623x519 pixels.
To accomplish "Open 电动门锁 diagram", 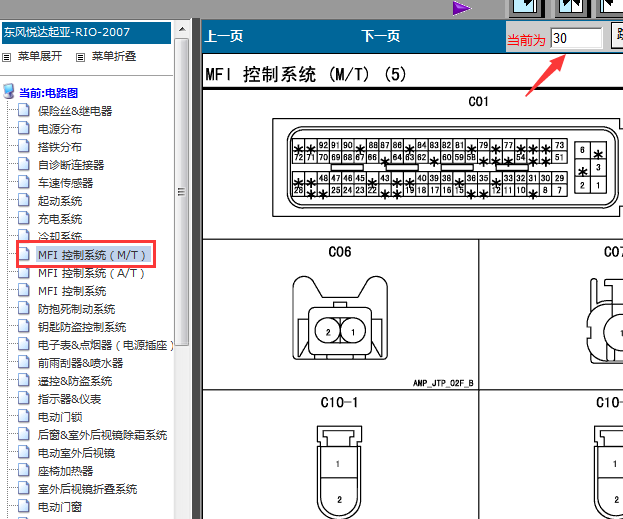I will click(x=60, y=417).
